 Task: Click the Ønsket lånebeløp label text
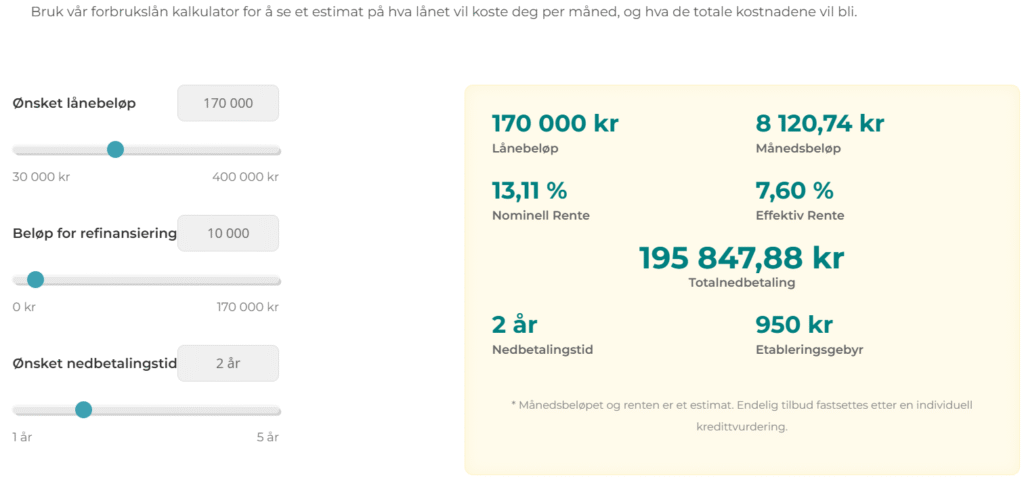point(74,103)
